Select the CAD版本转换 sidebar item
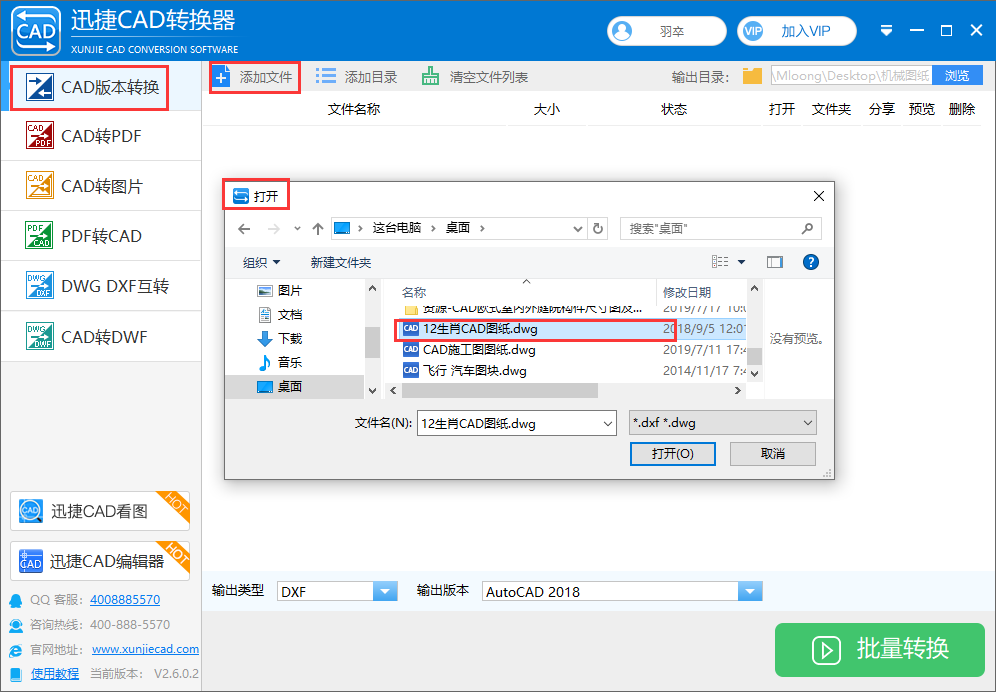This screenshot has width=996, height=692. coord(101,87)
